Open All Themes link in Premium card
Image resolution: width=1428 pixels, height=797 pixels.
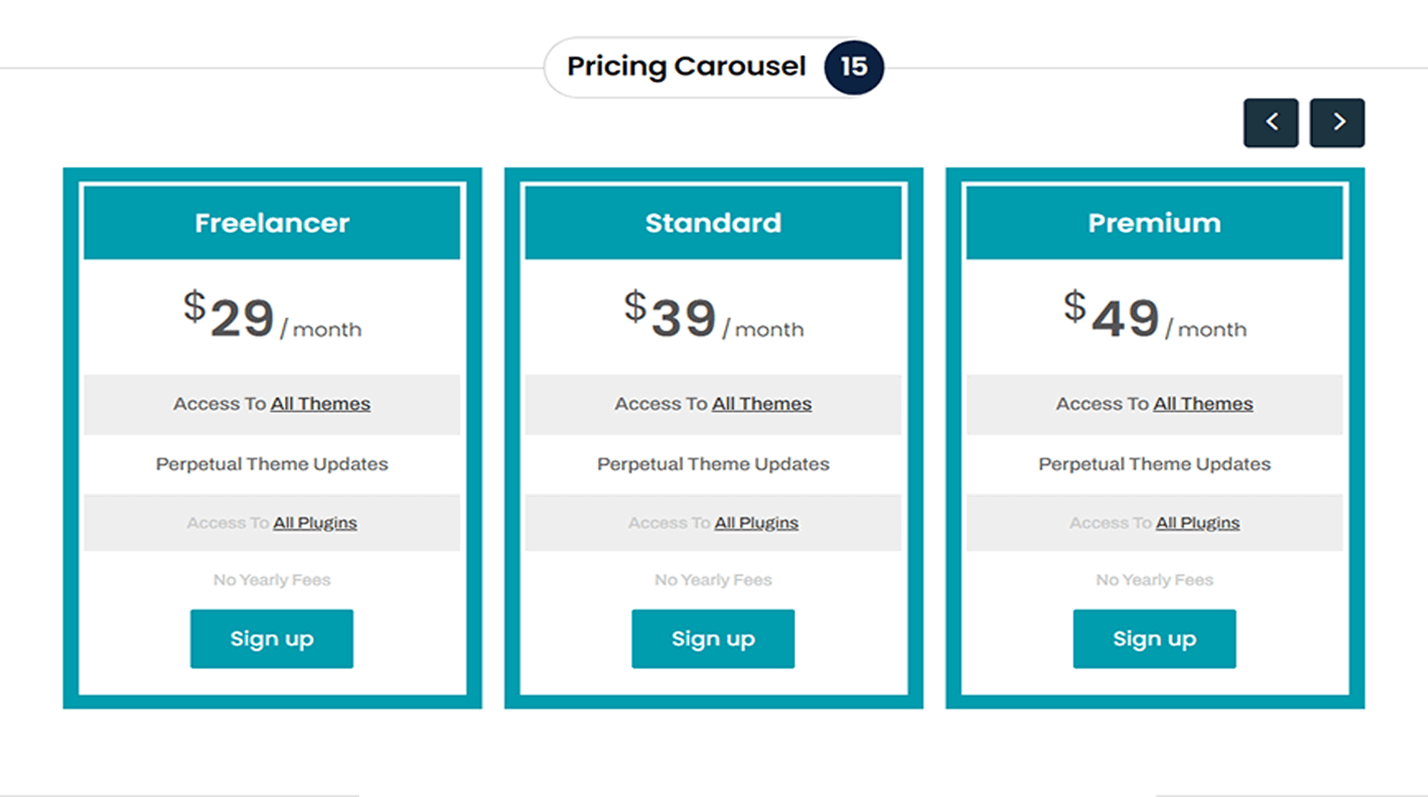pyautogui.click(x=1203, y=404)
